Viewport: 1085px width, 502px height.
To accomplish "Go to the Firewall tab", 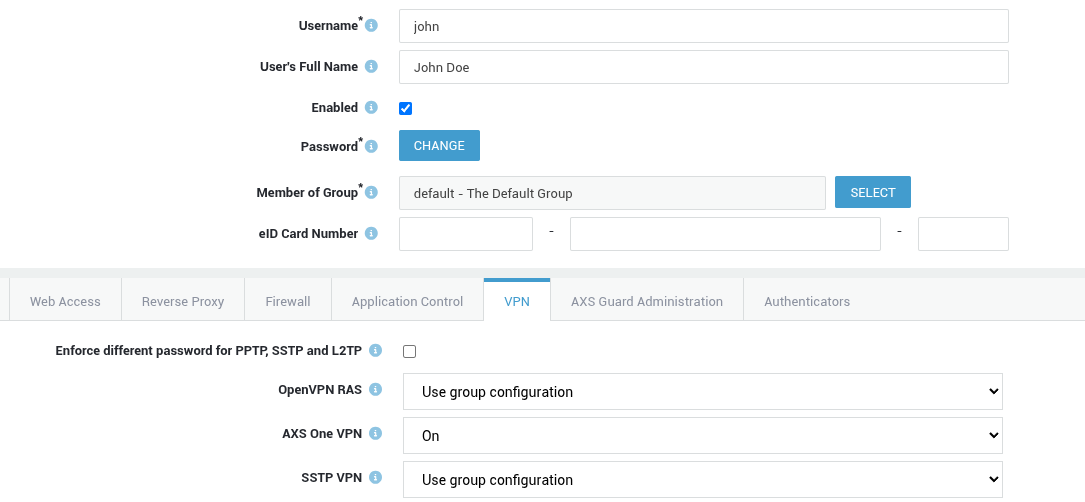I will (288, 301).
